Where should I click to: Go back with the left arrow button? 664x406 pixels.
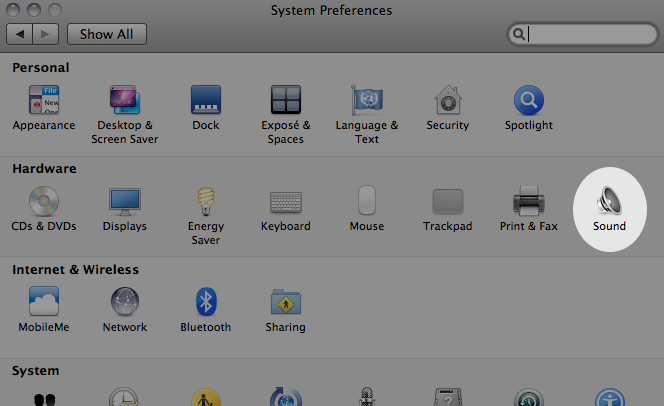[x=19, y=34]
